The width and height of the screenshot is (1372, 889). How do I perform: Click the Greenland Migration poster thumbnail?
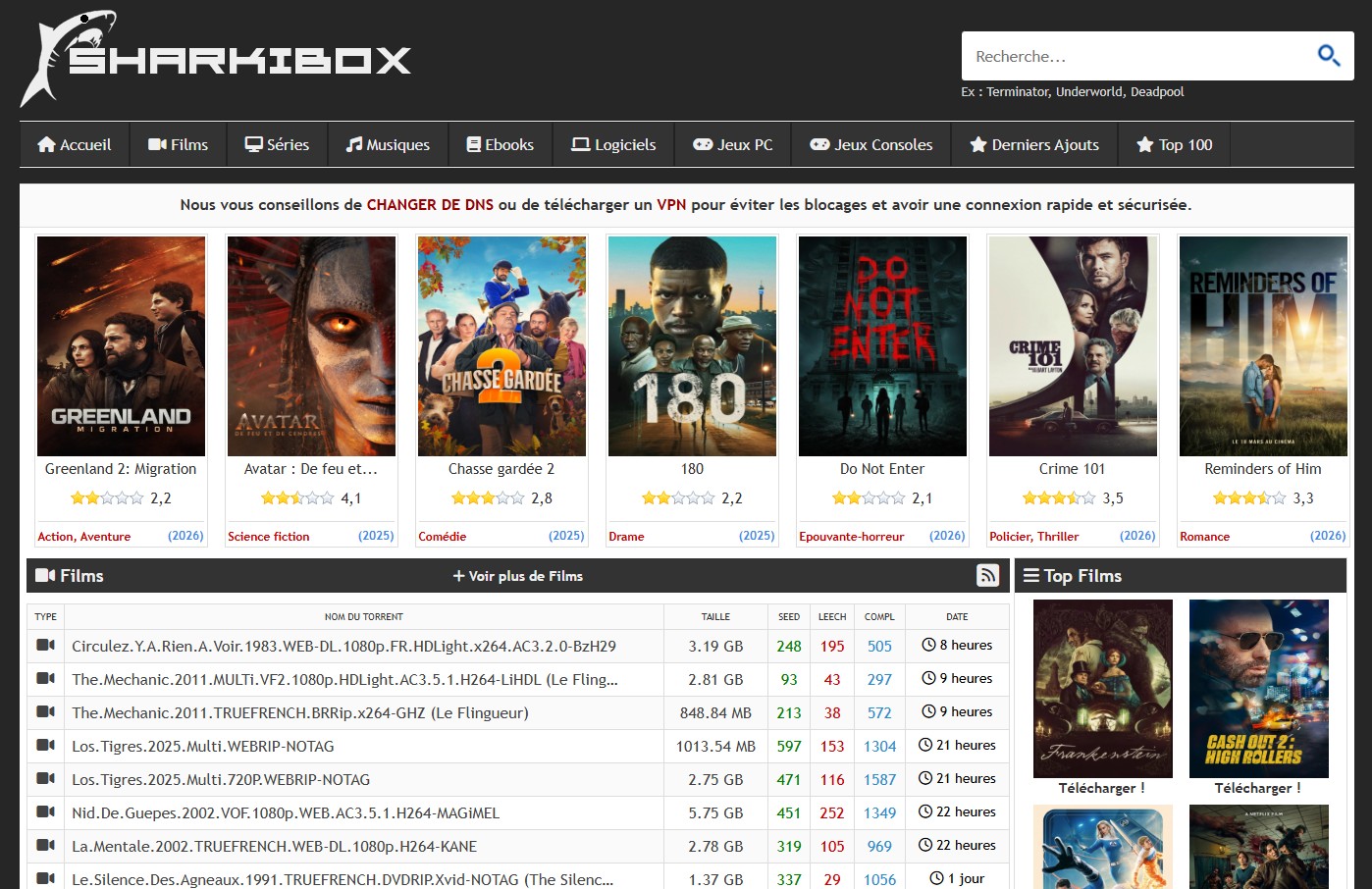(x=121, y=346)
